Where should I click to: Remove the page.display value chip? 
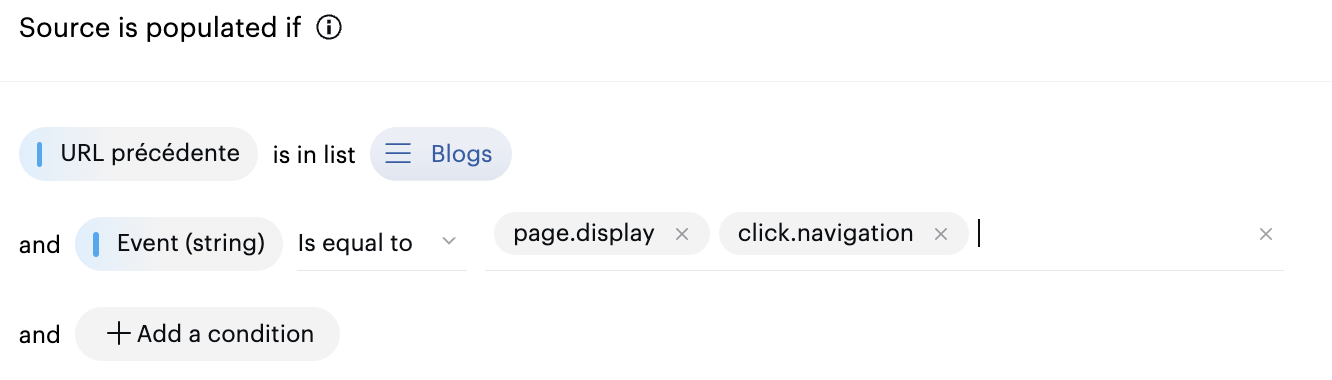pos(682,234)
